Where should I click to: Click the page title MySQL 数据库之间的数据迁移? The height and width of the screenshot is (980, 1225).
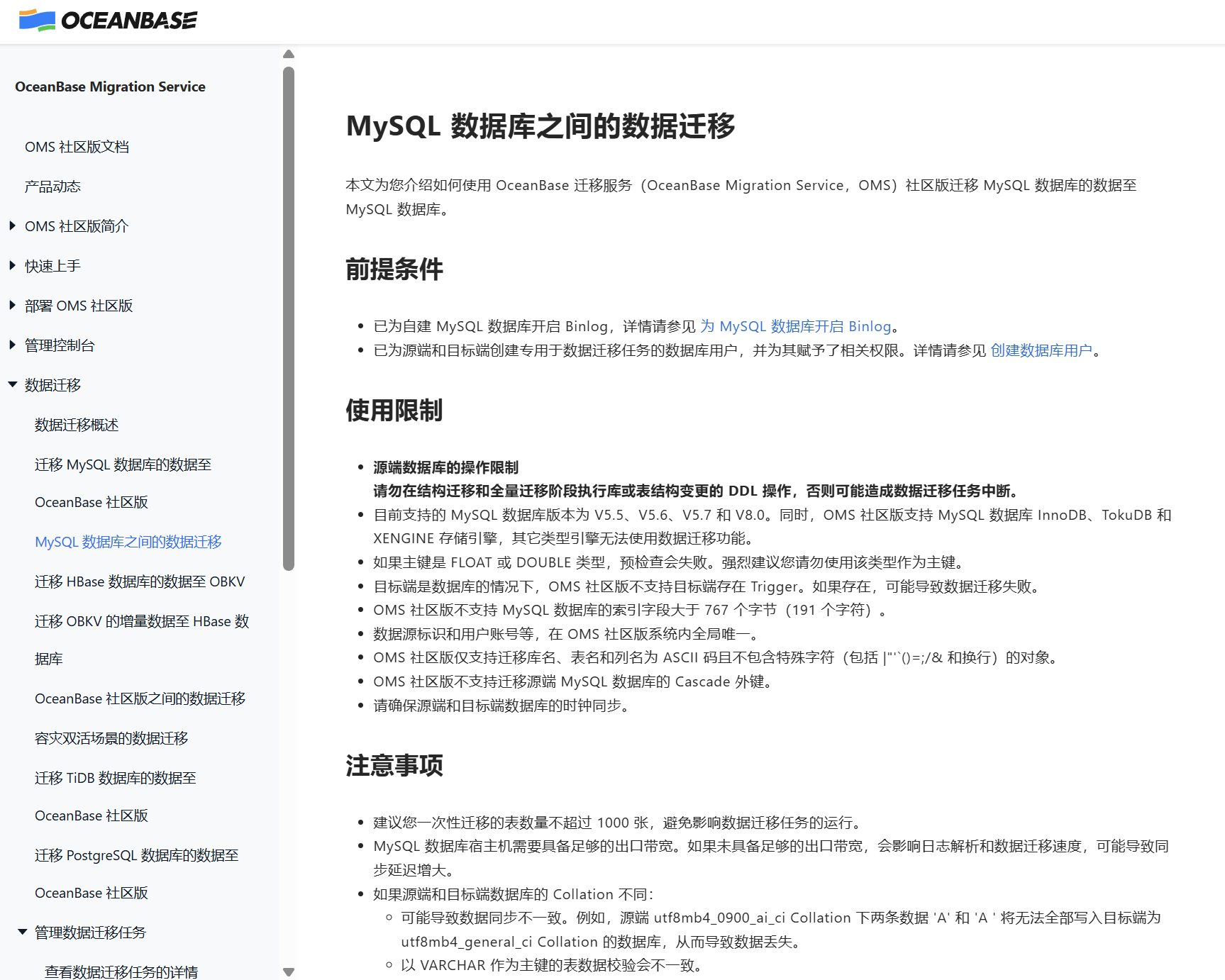pyautogui.click(x=541, y=126)
